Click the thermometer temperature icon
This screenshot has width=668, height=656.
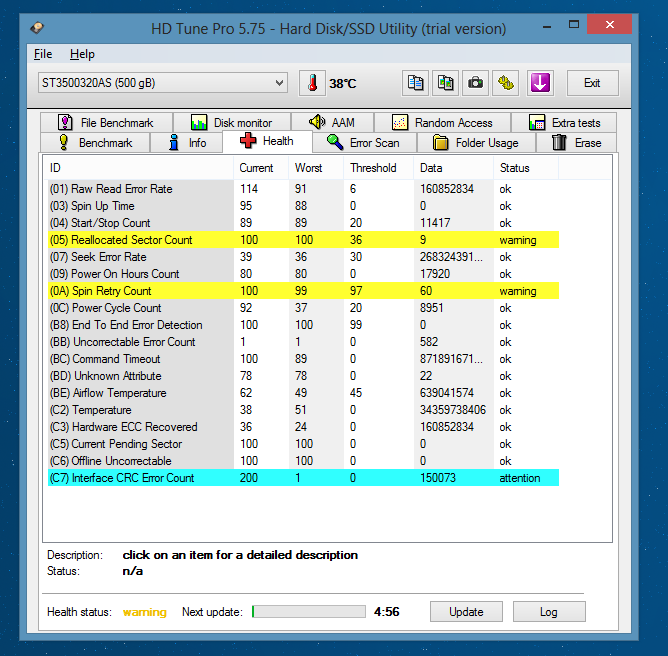tap(312, 83)
